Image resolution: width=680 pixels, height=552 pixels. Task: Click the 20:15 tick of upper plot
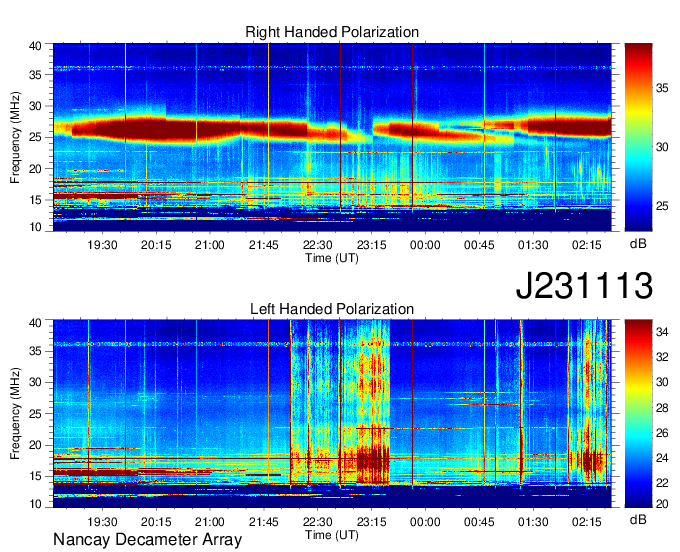pyautogui.click(x=156, y=245)
